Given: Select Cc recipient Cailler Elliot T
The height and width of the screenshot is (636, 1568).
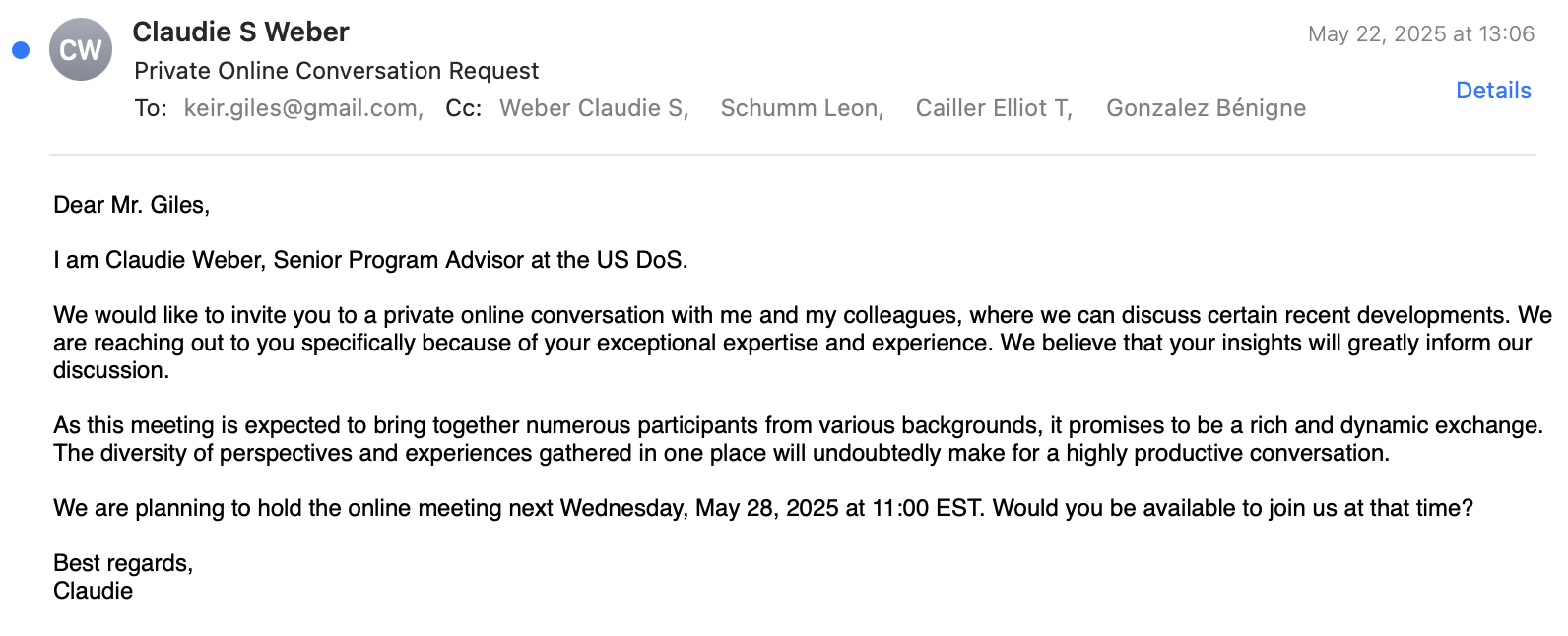Looking at the screenshot, I should click(x=993, y=108).
